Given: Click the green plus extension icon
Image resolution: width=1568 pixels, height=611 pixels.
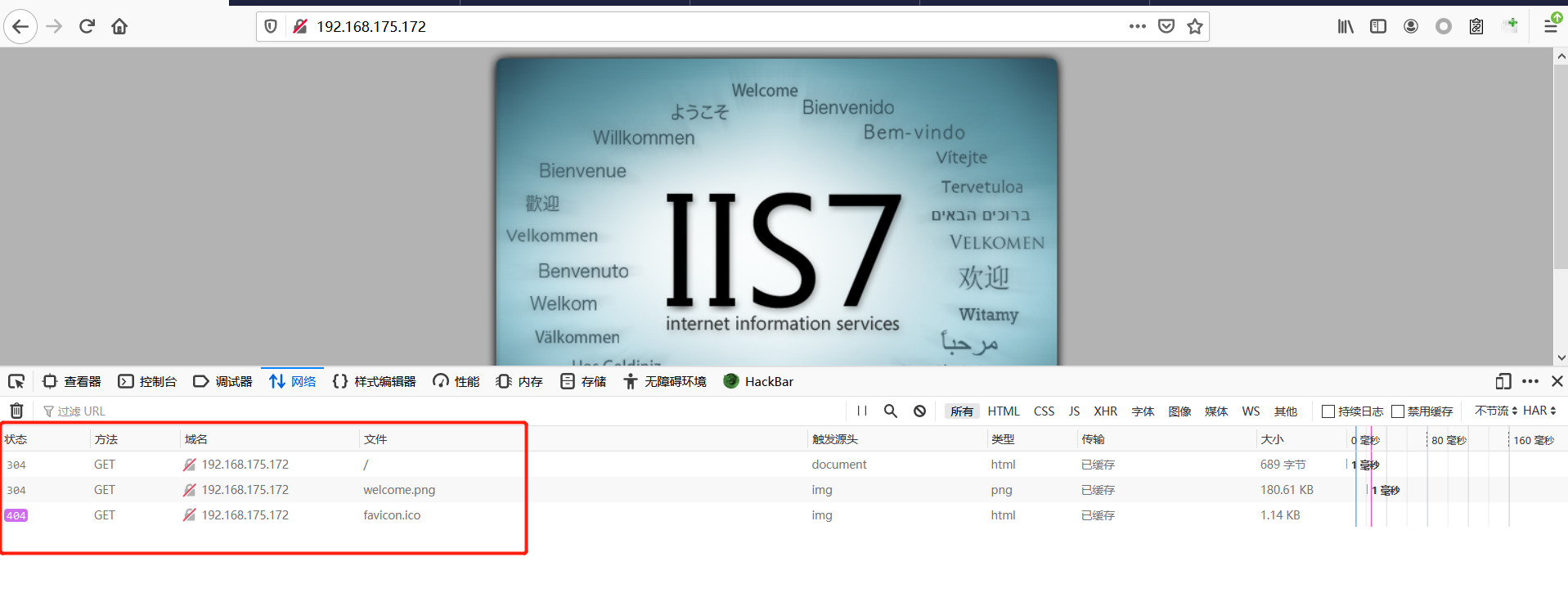Looking at the screenshot, I should [1511, 25].
